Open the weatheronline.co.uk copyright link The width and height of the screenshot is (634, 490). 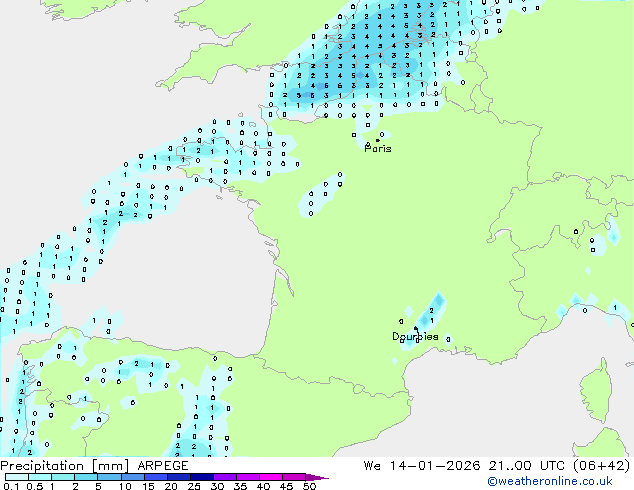point(550,481)
